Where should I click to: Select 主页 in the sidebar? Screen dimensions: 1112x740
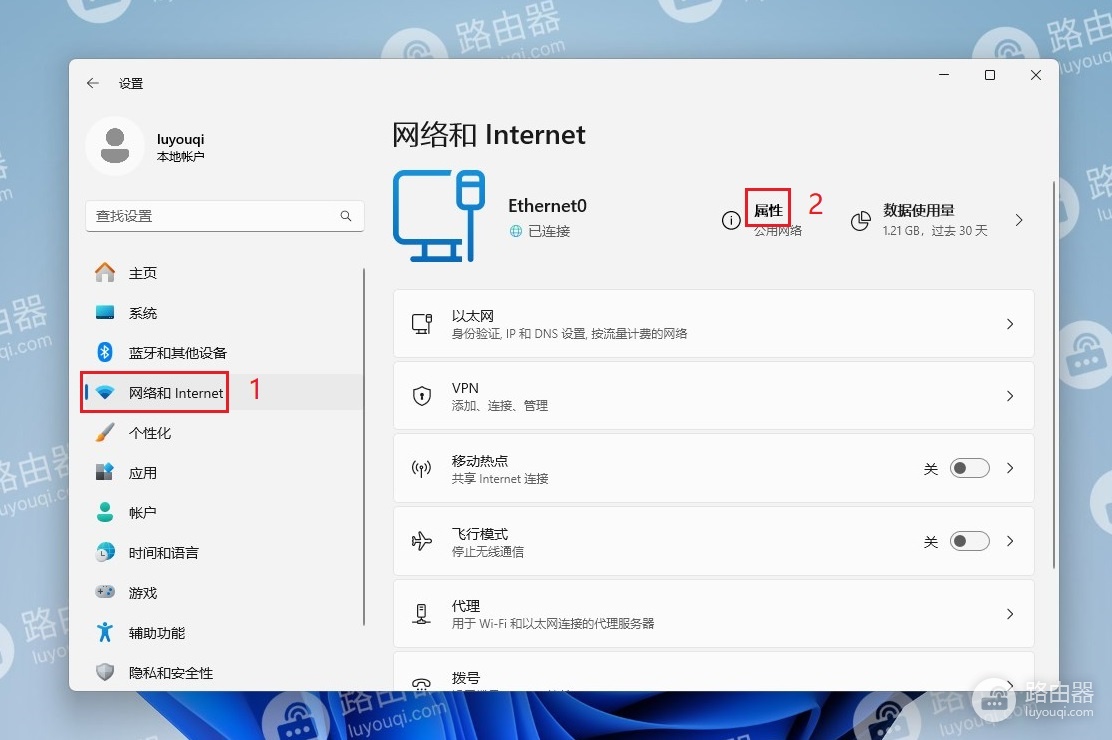(x=223, y=272)
